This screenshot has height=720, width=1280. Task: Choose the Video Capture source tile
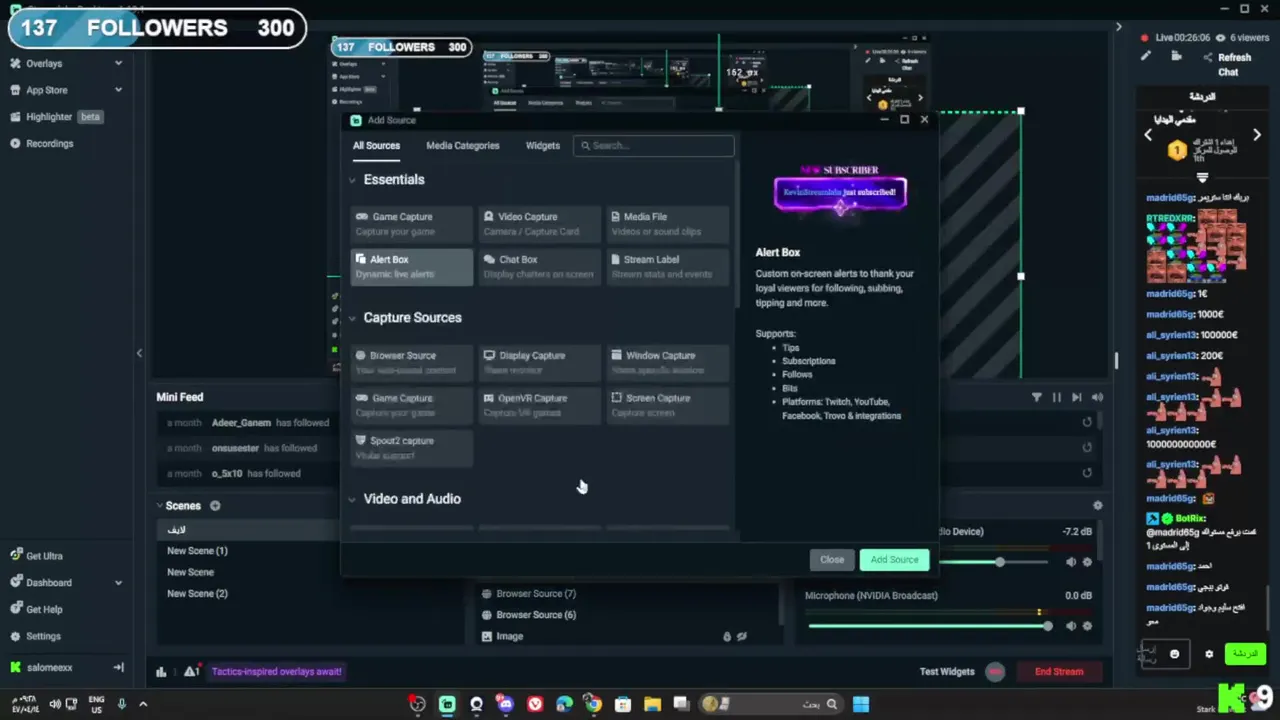pyautogui.click(x=539, y=224)
